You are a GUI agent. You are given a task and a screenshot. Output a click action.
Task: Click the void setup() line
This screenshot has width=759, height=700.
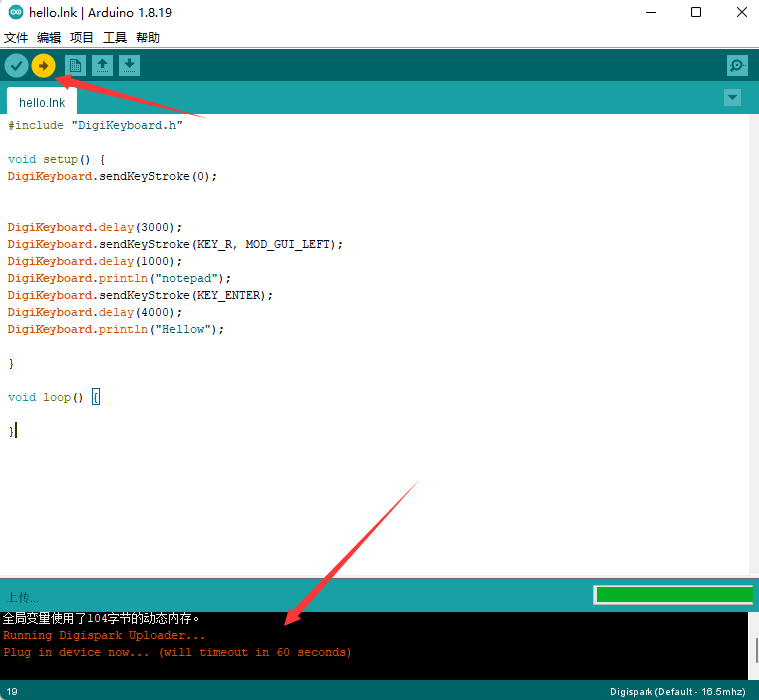coord(56,159)
